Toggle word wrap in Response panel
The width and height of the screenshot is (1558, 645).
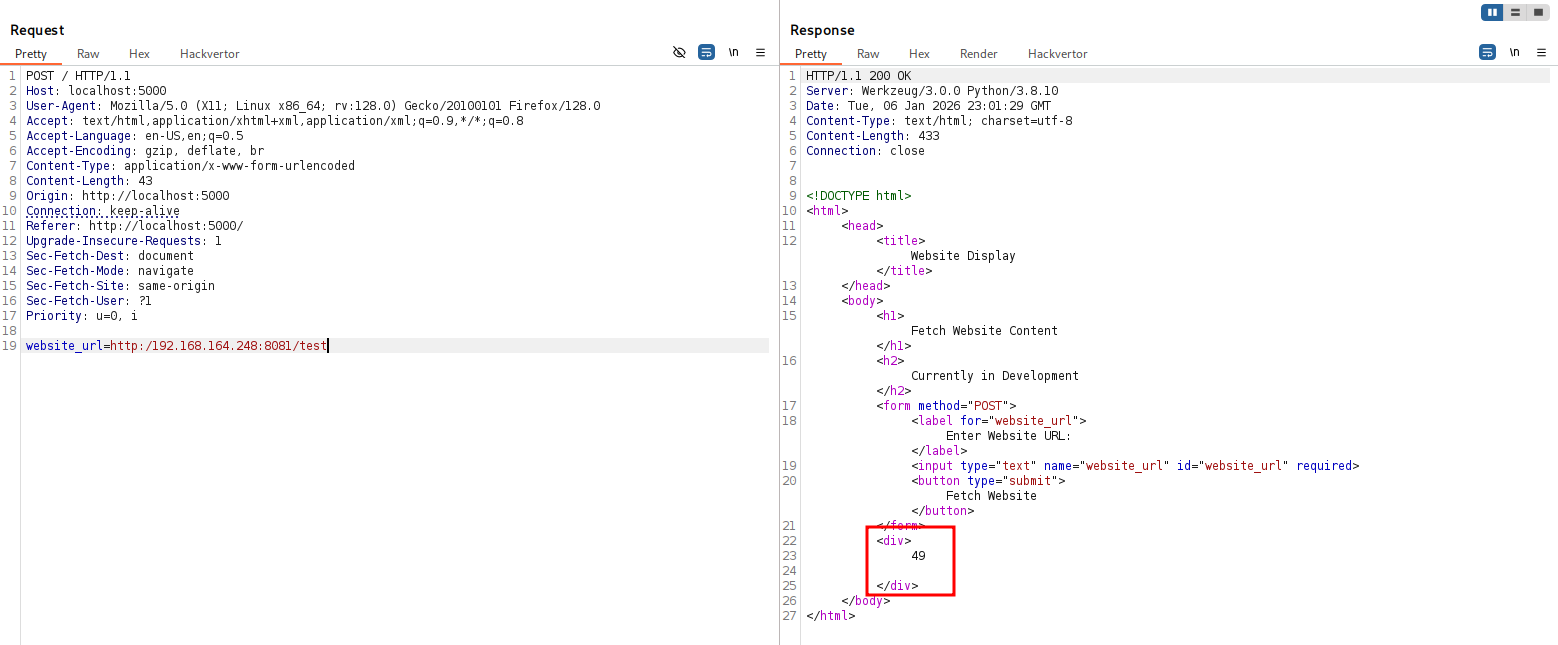pyautogui.click(x=1487, y=52)
